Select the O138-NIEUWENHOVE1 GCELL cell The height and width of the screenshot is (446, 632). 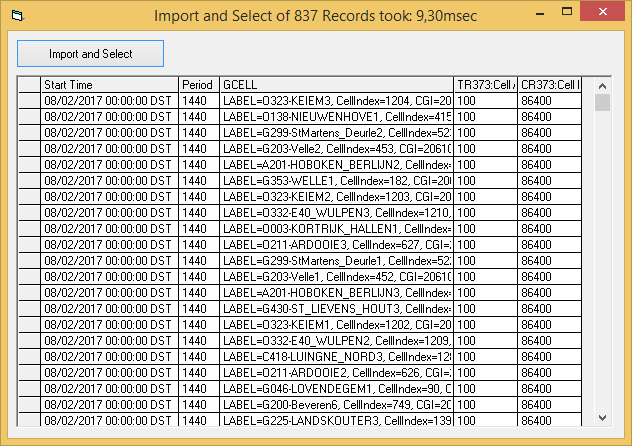point(336,117)
